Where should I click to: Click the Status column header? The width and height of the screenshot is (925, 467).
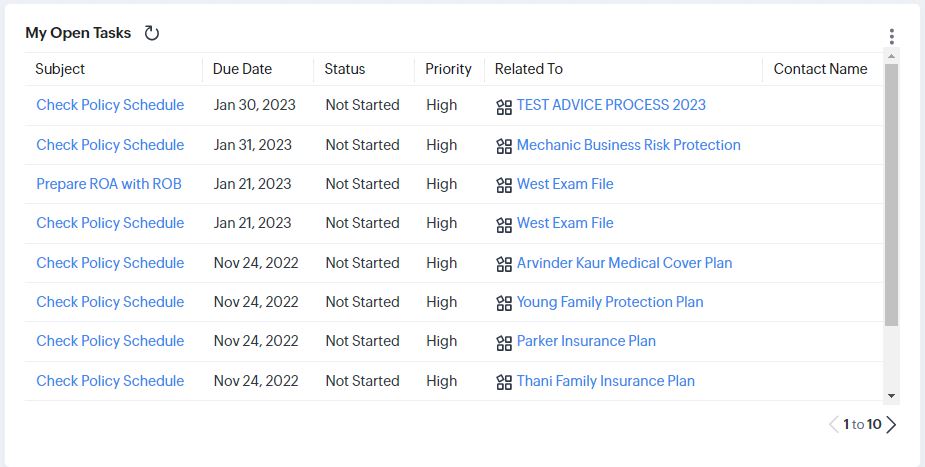pyautogui.click(x=345, y=69)
